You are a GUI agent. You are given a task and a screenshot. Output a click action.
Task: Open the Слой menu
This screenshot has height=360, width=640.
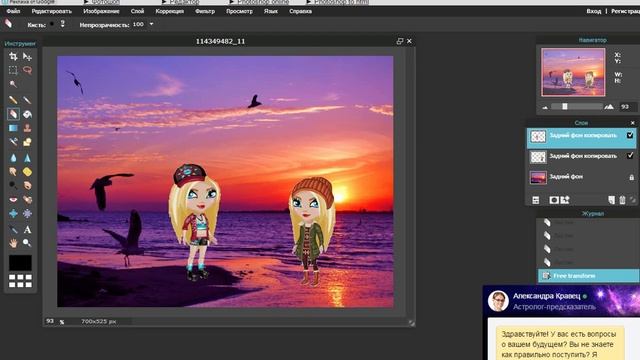[x=137, y=11]
